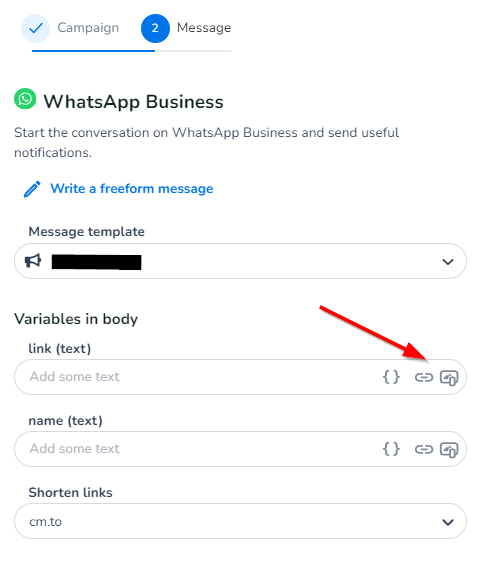This screenshot has width=485, height=575.
Task: Open the Shorten links cm.to dropdown
Action: point(240,521)
